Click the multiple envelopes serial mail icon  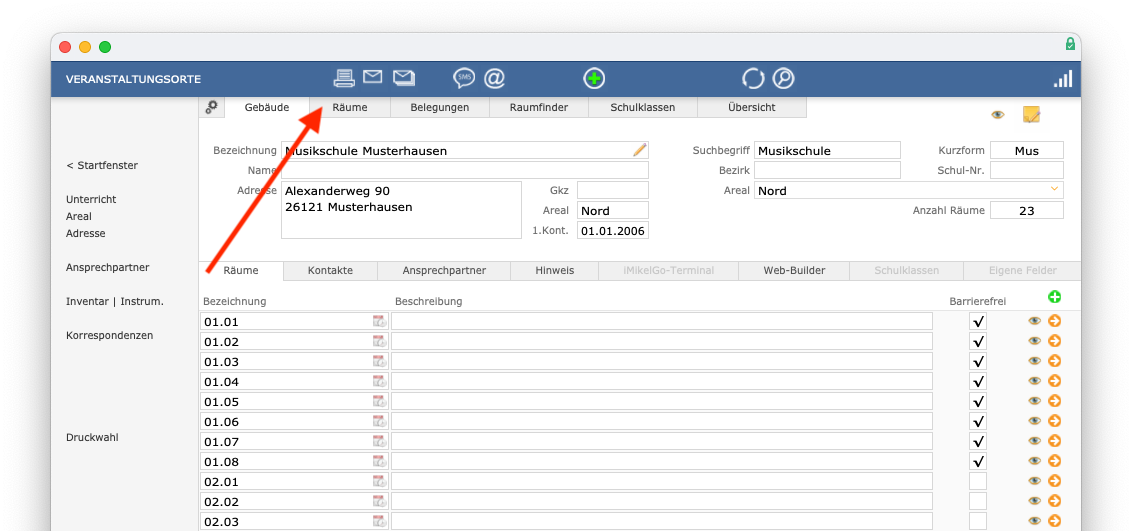pyautogui.click(x=404, y=77)
